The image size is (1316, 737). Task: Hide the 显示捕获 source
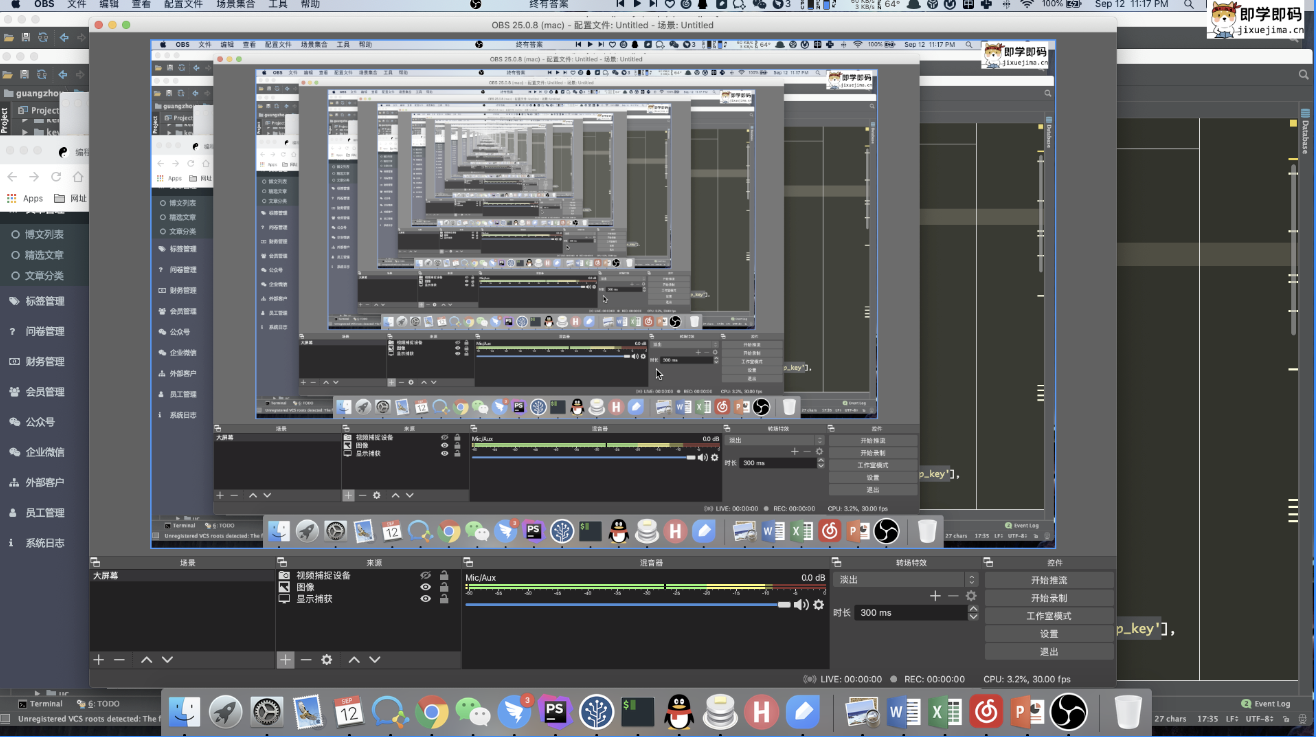tap(425, 599)
